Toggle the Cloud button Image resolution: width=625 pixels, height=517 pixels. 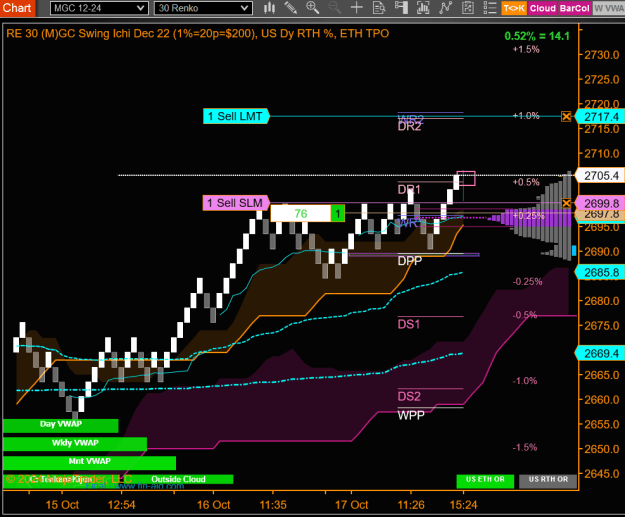542,8
